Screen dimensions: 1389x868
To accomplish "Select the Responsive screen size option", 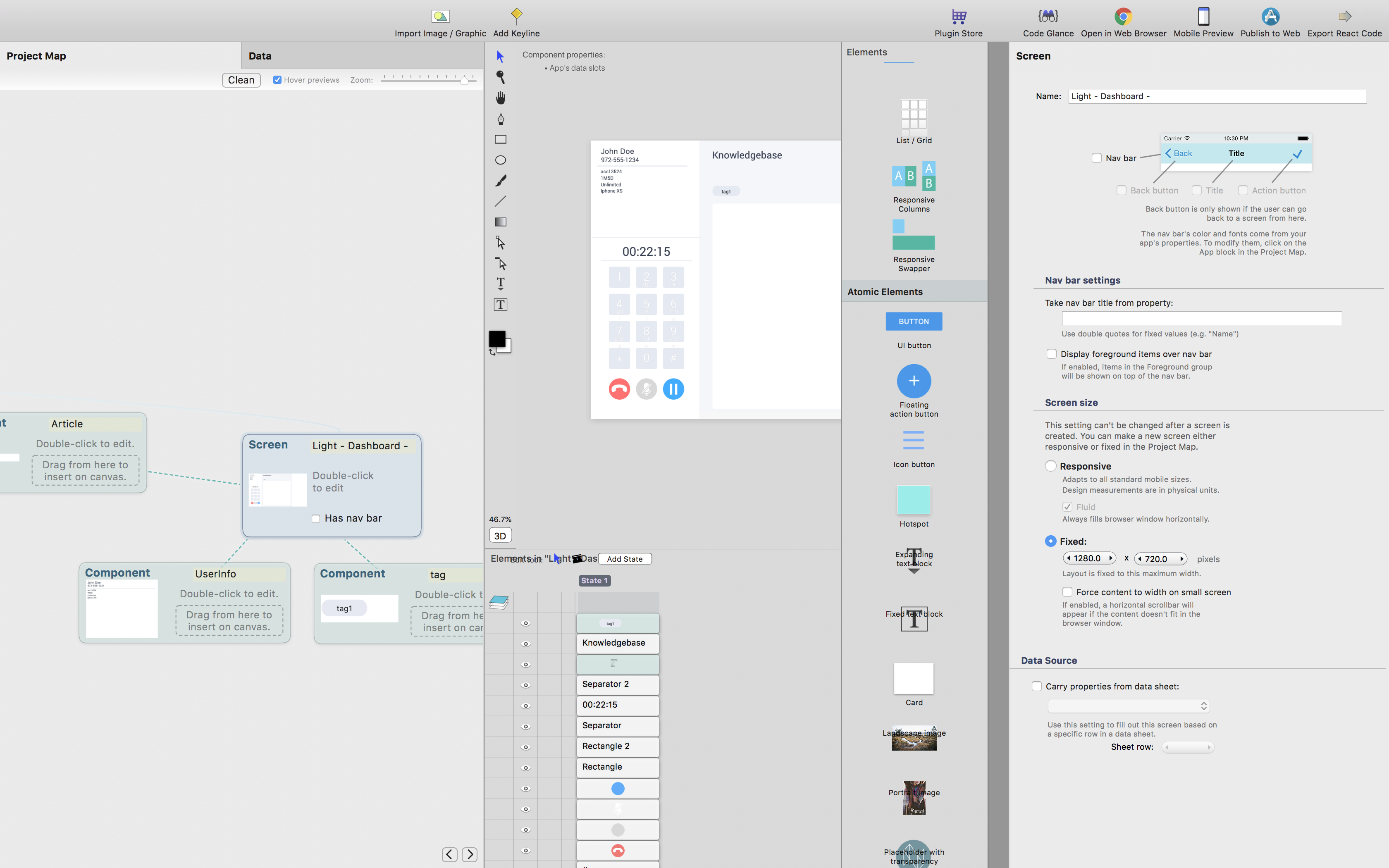I will click(x=1051, y=466).
